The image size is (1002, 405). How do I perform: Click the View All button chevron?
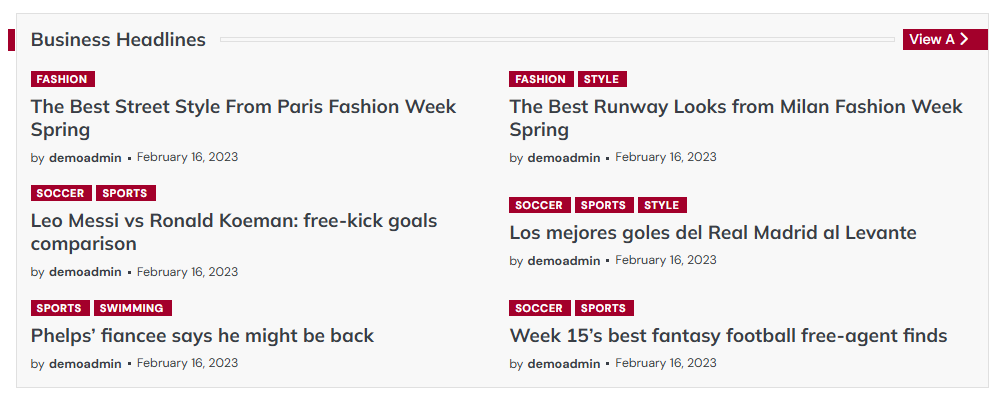click(x=964, y=40)
